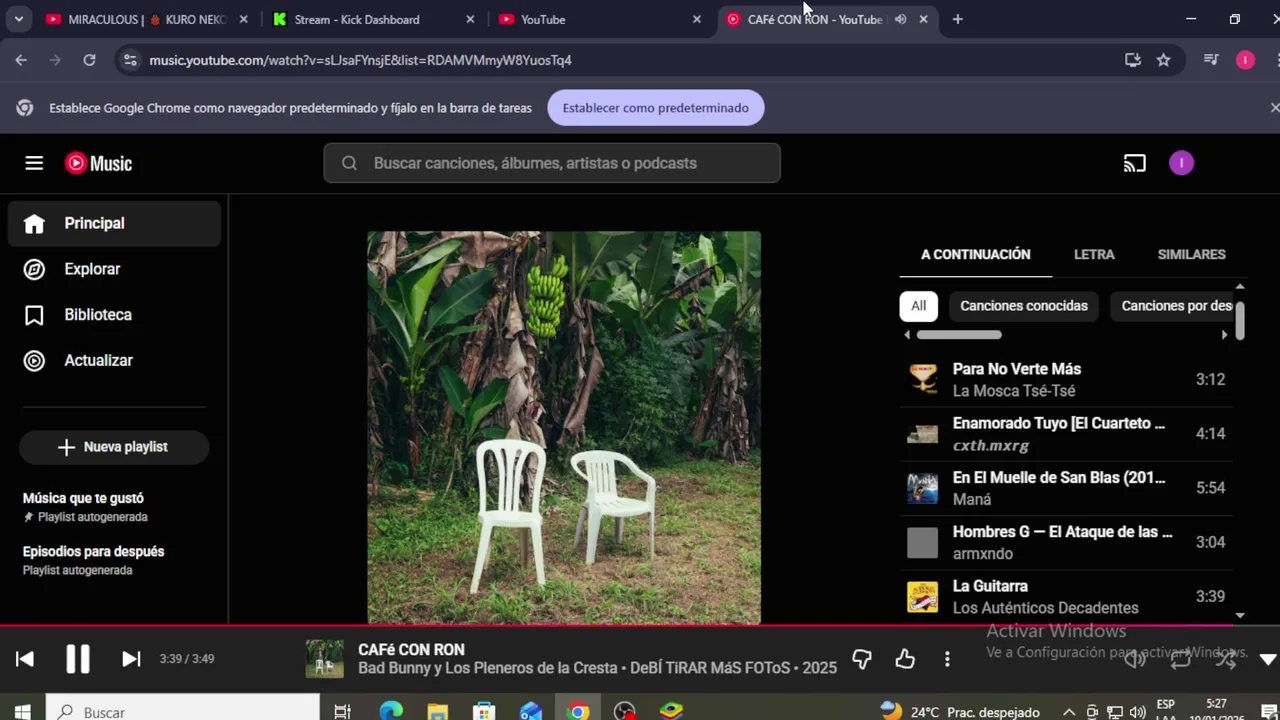Click the now-playing album thumbnail in player bar
The image size is (1280, 720).
(324, 659)
